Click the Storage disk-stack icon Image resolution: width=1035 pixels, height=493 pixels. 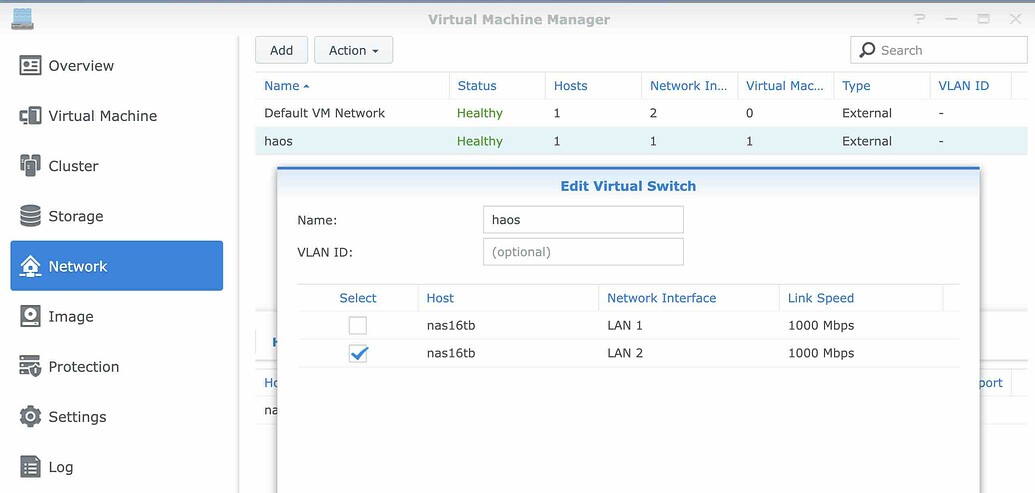click(x=30, y=216)
